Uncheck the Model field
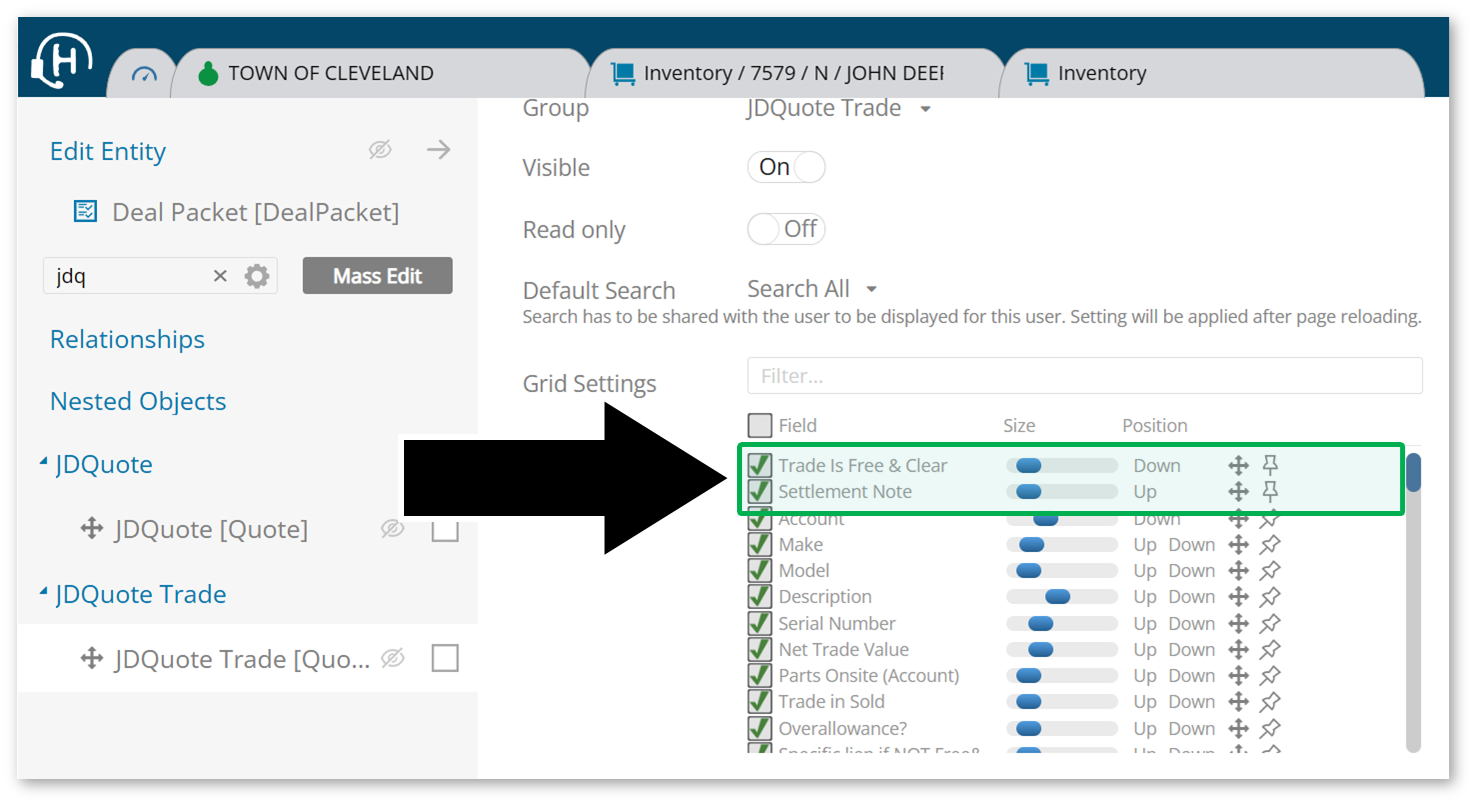Image resolution: width=1475 pixels, height=805 pixels. tap(760, 570)
